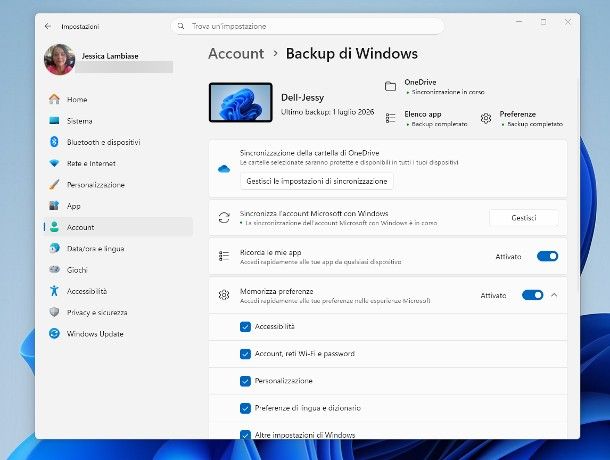Image resolution: width=610 pixels, height=460 pixels.
Task: Click Account breadcrumb link
Action: (x=236, y=53)
